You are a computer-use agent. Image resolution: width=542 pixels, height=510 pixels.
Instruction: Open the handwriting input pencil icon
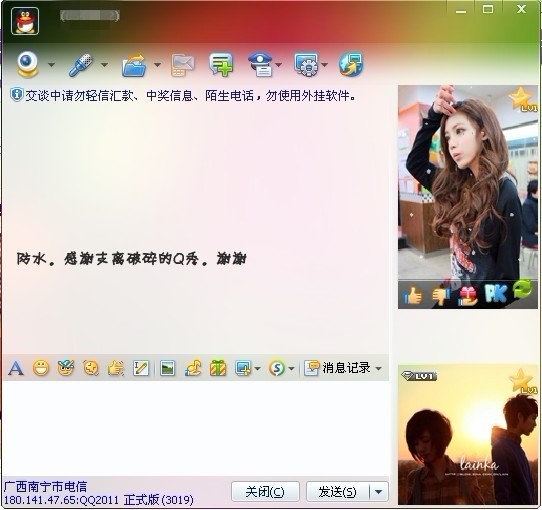(141, 368)
